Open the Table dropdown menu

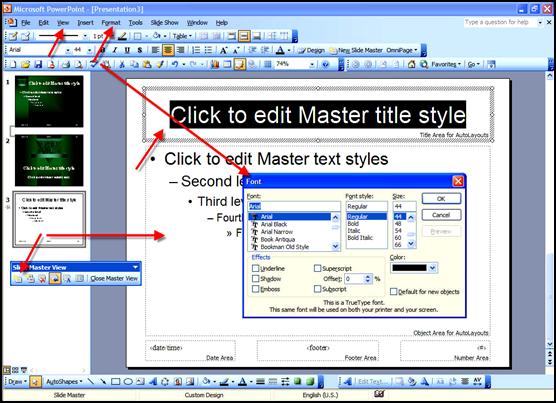[182, 36]
